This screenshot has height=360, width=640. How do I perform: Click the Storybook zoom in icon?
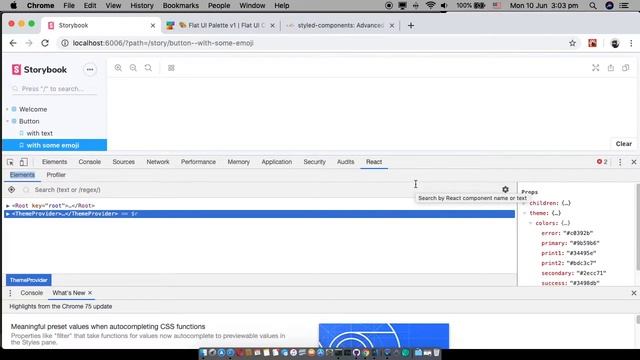tap(118, 68)
